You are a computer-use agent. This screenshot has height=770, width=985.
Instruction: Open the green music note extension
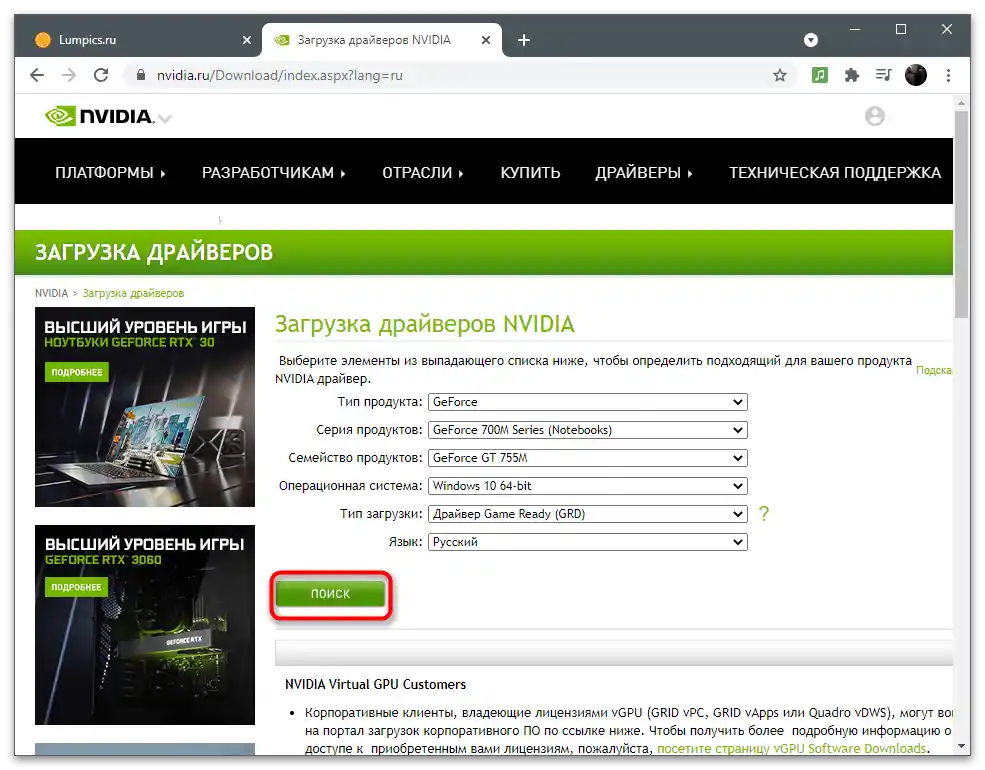click(x=820, y=75)
